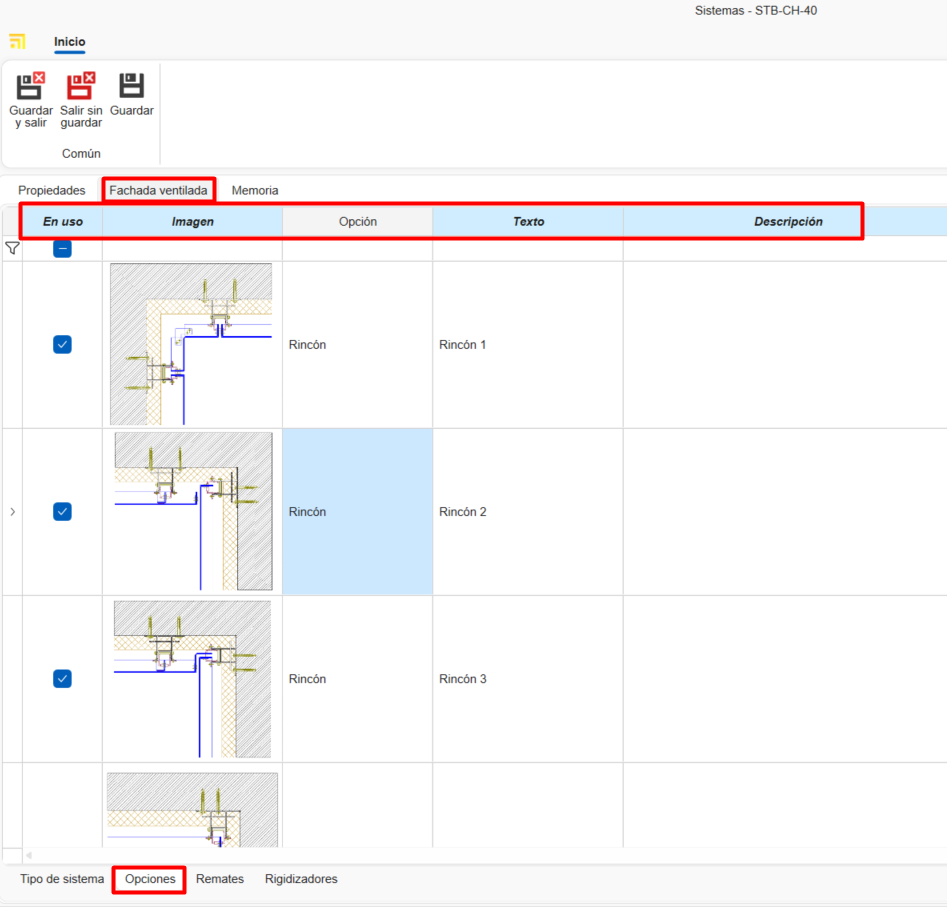
Task: Click the Descripción column header
Action: coord(788,222)
